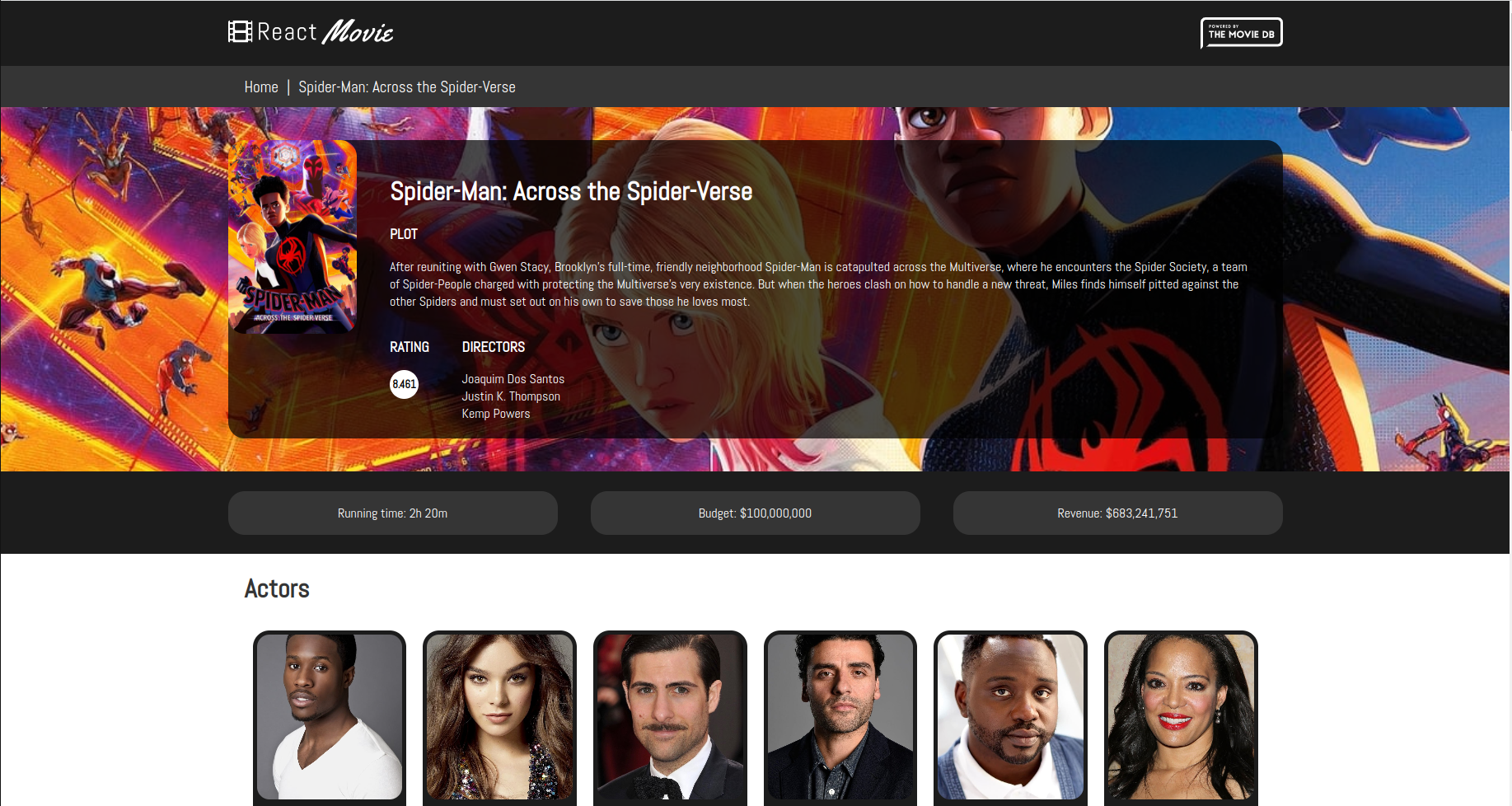Click the React Movie film-strip logo icon

(240, 32)
